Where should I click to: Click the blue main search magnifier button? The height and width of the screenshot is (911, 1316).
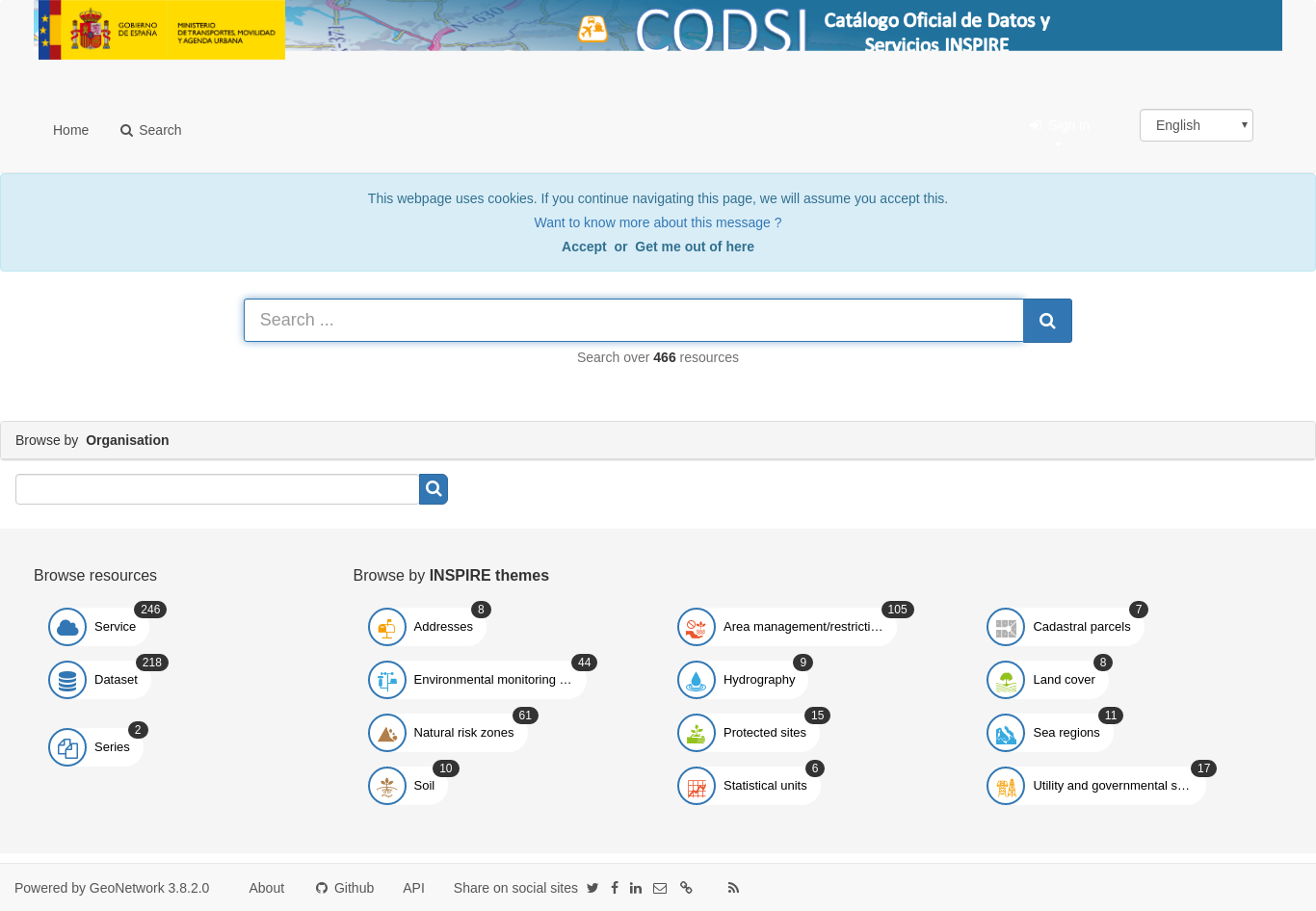pos(1047,321)
